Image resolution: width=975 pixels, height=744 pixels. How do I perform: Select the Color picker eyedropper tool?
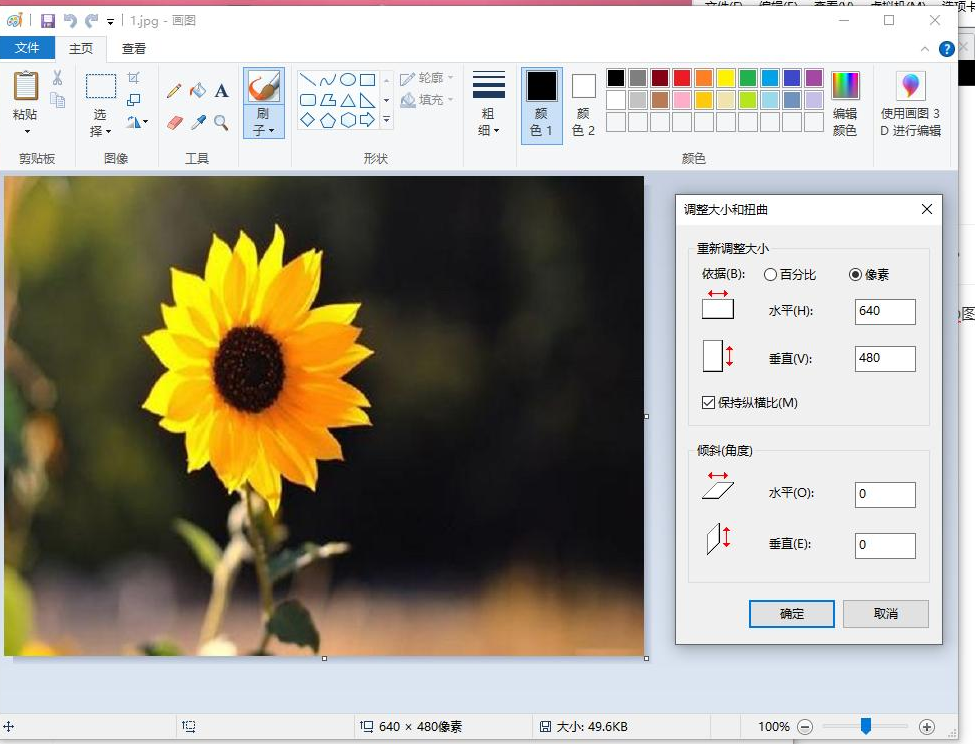pos(198,122)
